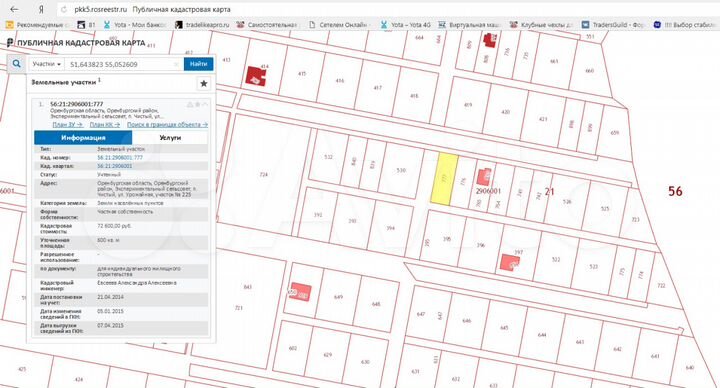Click the status value "Учтенный"
The width and height of the screenshot is (720, 388).
(x=109, y=175)
